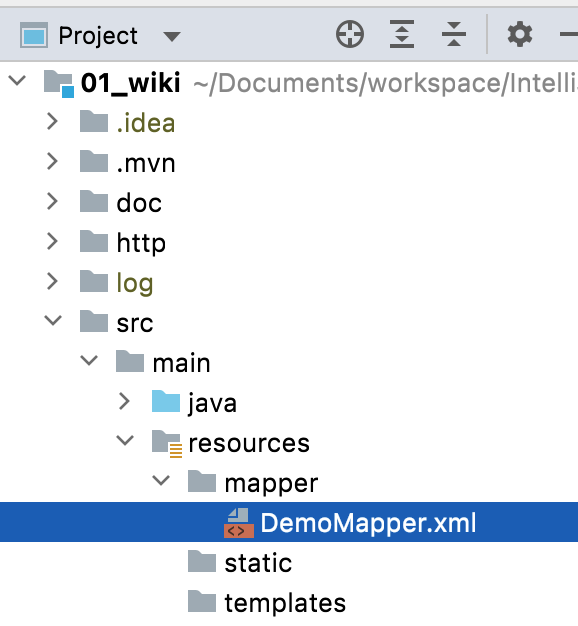
Task: Select the log tree row text
Action: [x=135, y=284]
